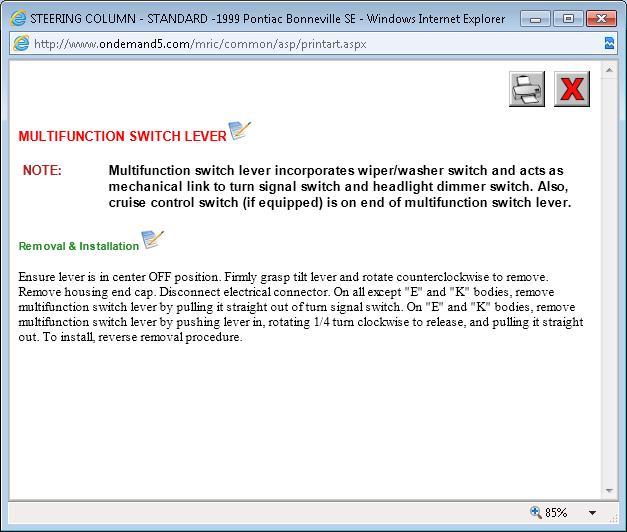This screenshot has width=627, height=532.
Task: Click the printer icon to print article
Action: click(527, 89)
